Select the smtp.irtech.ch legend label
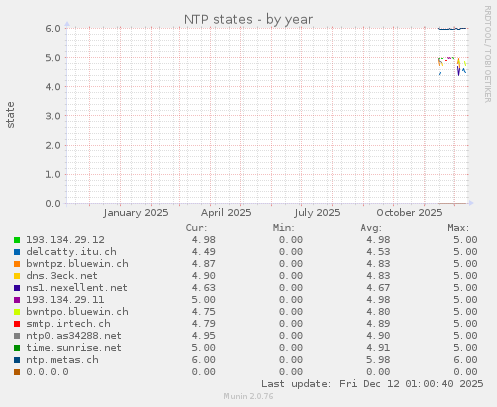Viewport: 497px width, 407px height. [x=68, y=324]
